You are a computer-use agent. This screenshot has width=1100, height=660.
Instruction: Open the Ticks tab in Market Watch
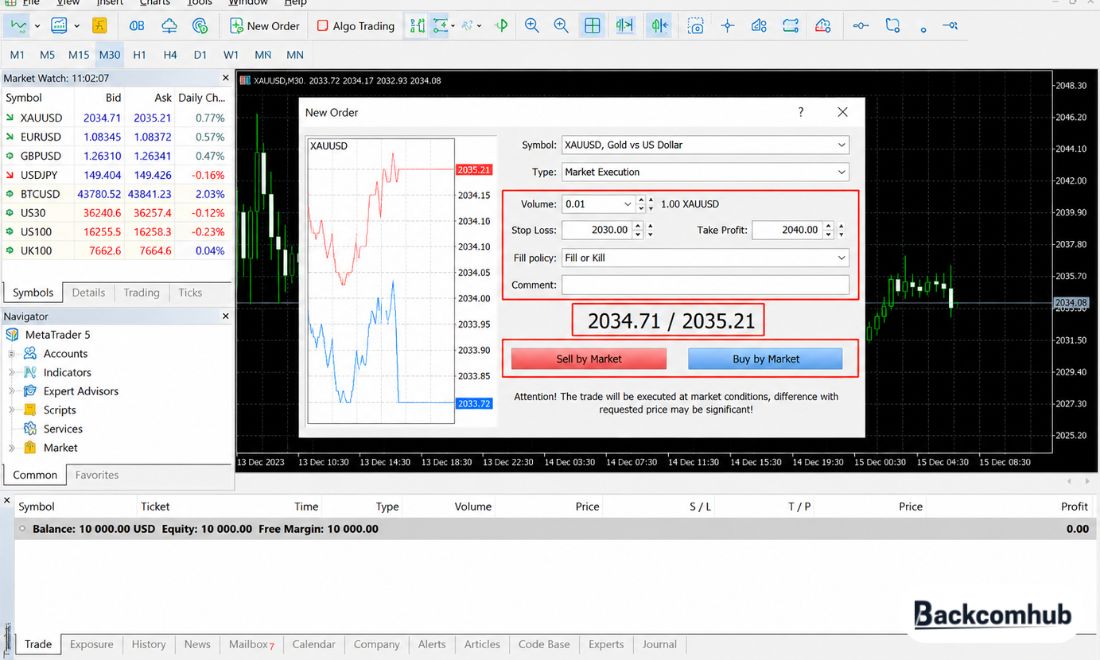pyautogui.click(x=190, y=292)
